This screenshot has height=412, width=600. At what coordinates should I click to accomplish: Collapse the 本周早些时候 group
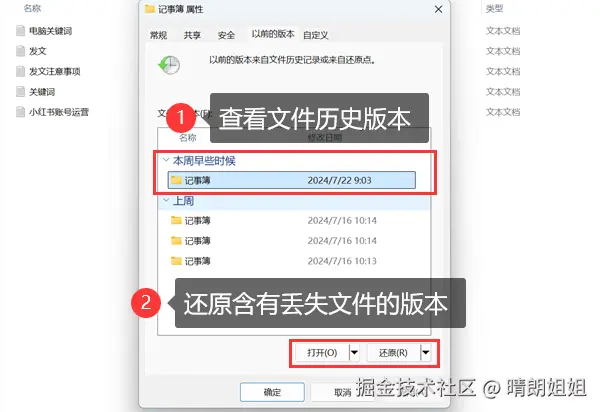(166, 160)
